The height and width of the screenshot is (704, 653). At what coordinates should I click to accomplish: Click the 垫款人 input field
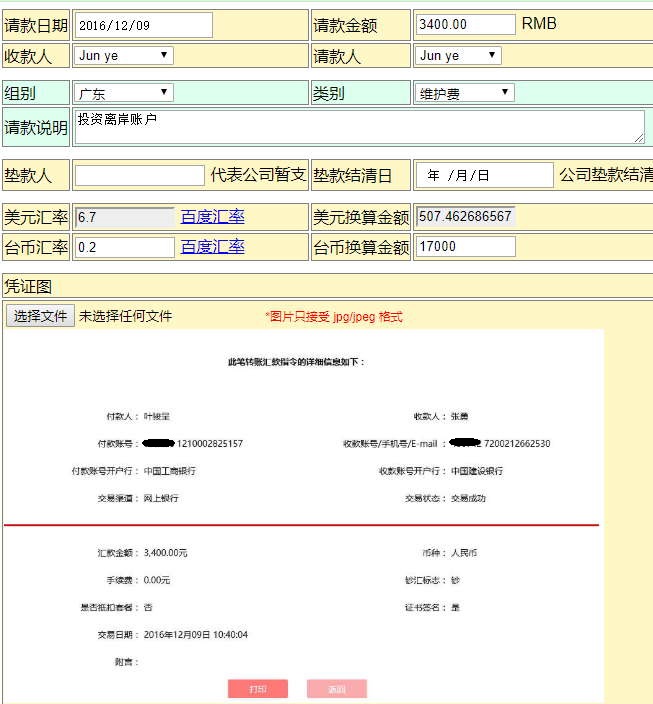pyautogui.click(x=140, y=176)
